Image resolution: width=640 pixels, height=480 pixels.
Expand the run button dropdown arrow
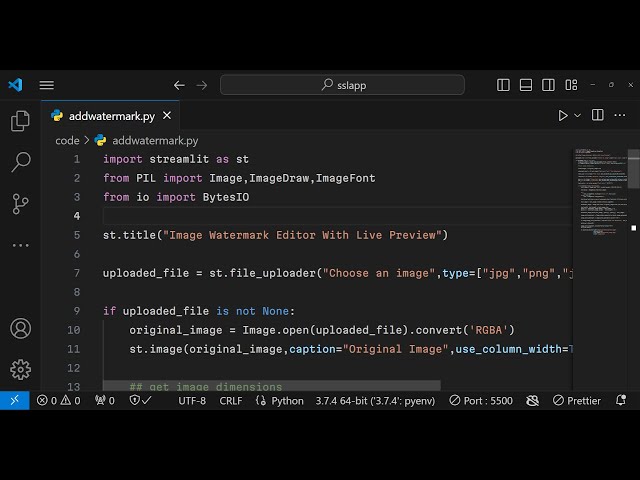[577, 116]
